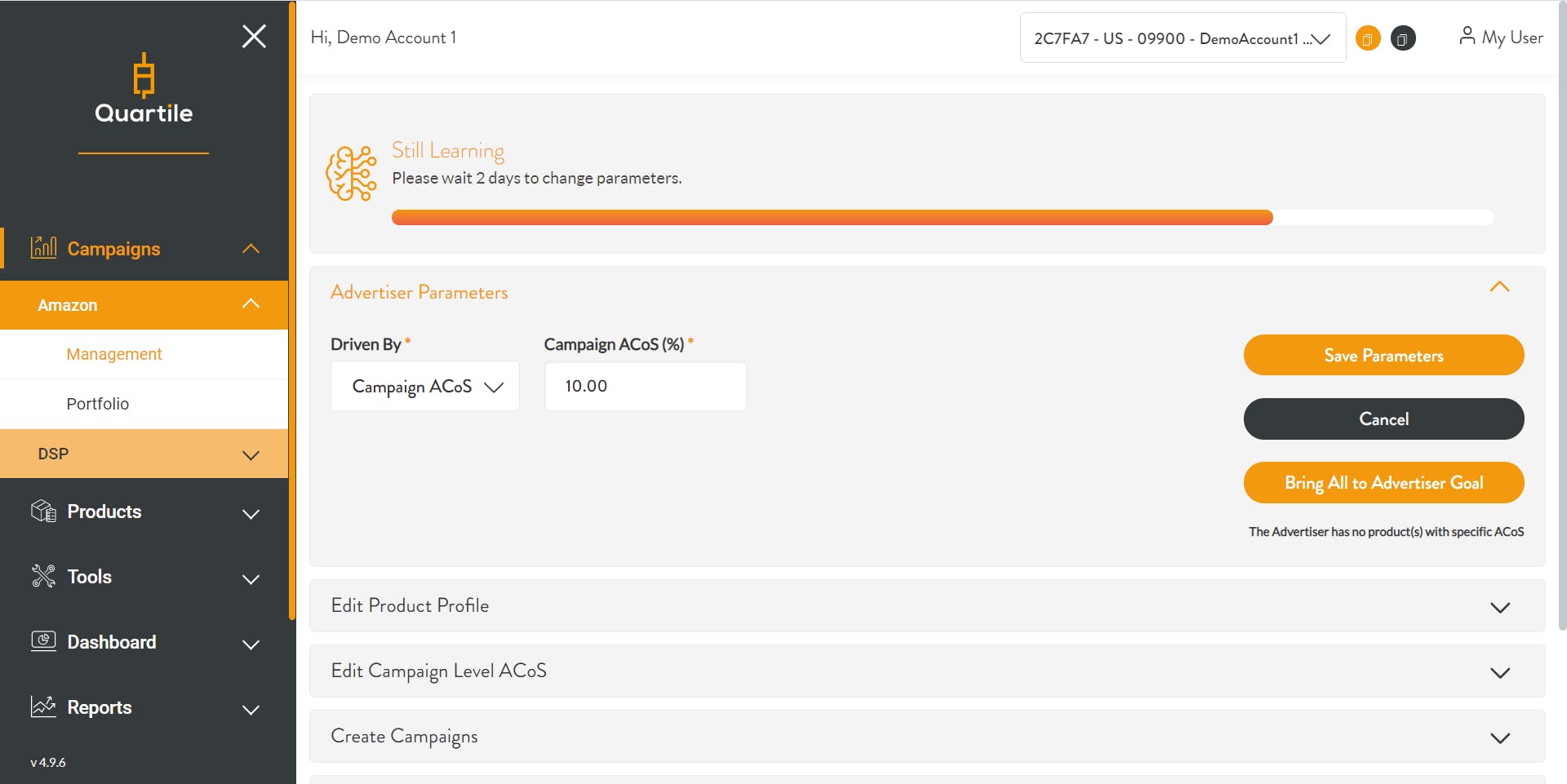Click the sidebar orange scrollbar
This screenshot has height=784, width=1567.
292,310
